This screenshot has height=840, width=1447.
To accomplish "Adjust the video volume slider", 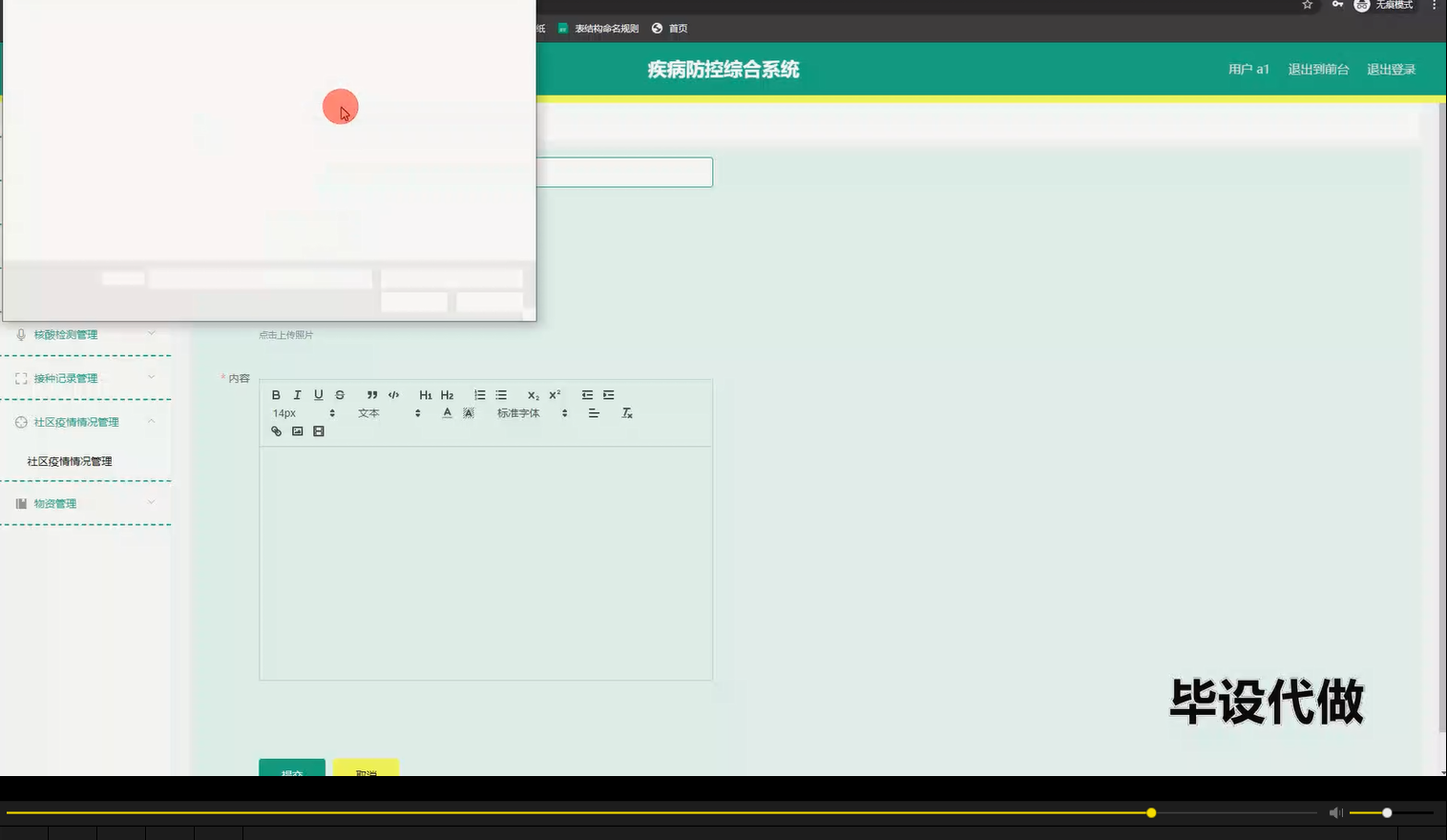I will coord(1392,812).
